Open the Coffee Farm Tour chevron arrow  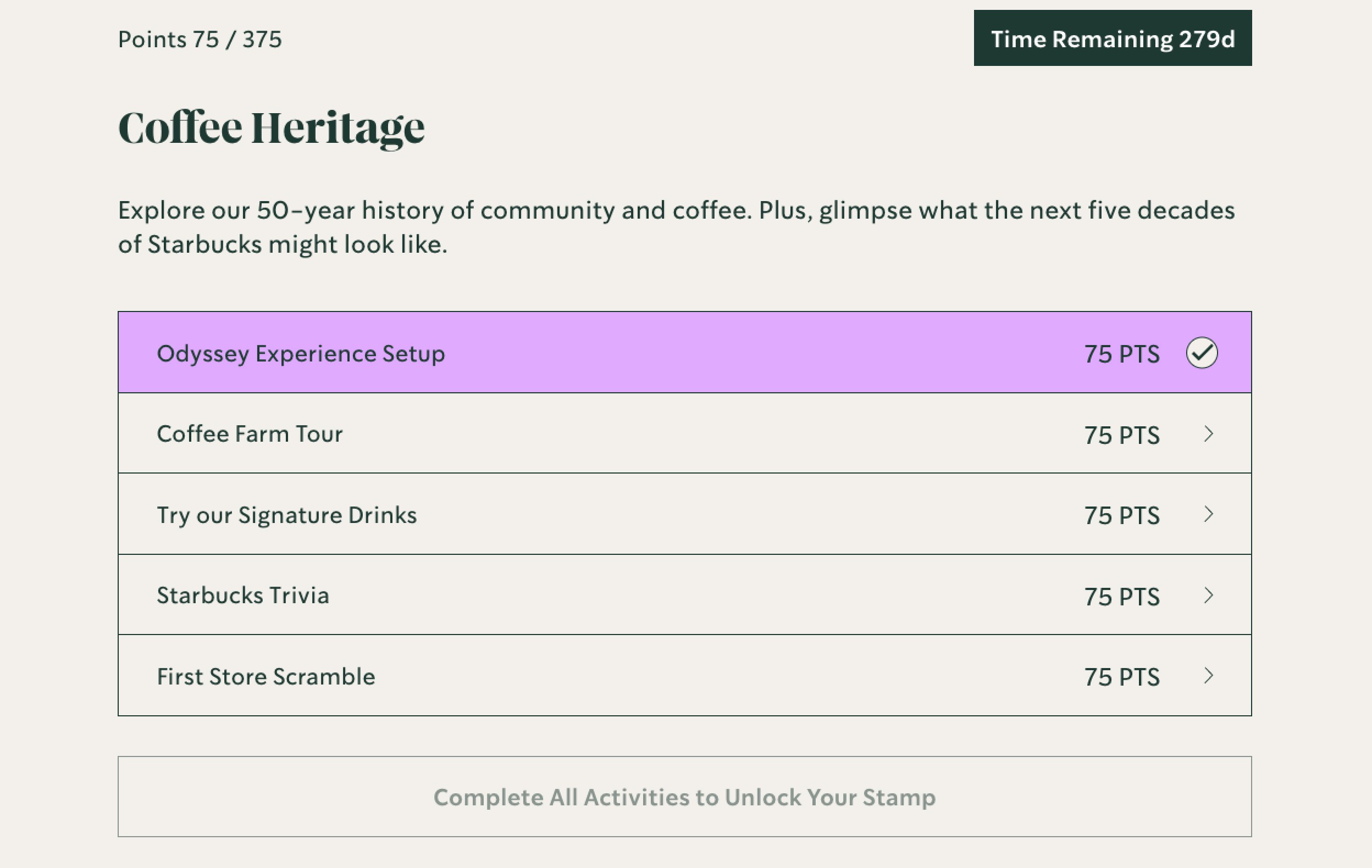[1208, 434]
